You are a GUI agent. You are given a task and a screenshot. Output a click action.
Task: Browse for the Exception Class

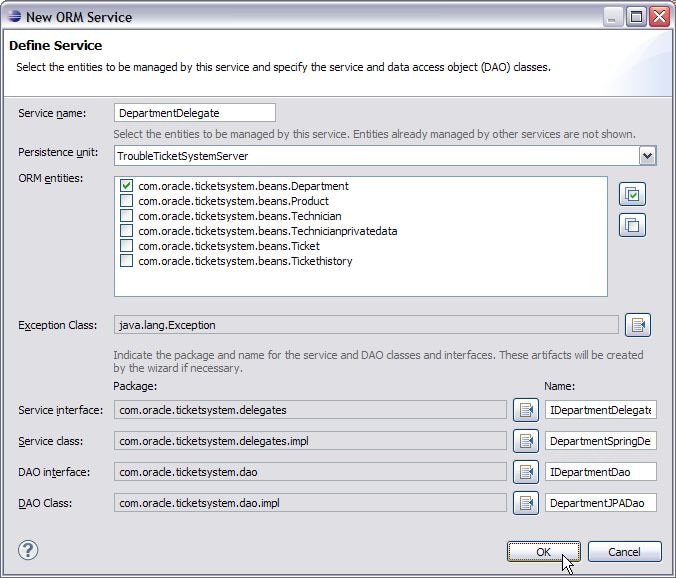click(x=638, y=325)
